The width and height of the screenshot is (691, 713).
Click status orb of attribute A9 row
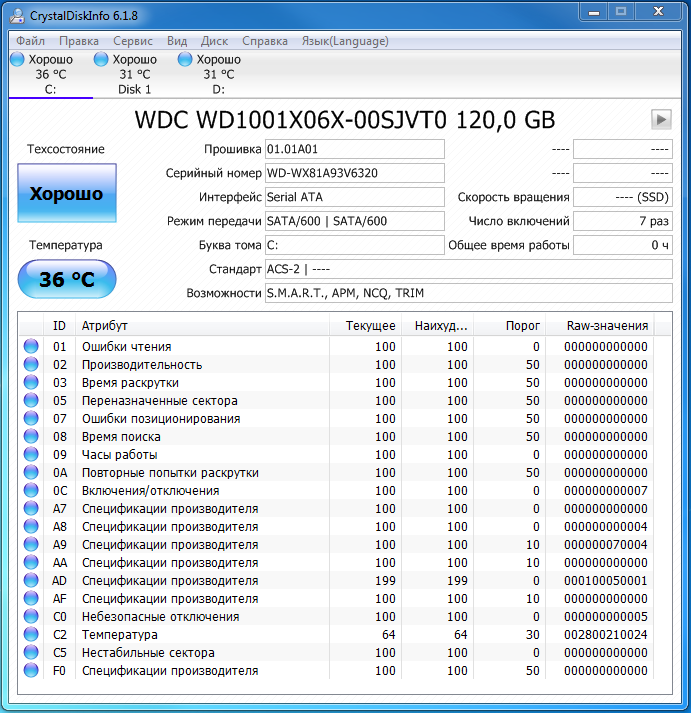pos(31,544)
